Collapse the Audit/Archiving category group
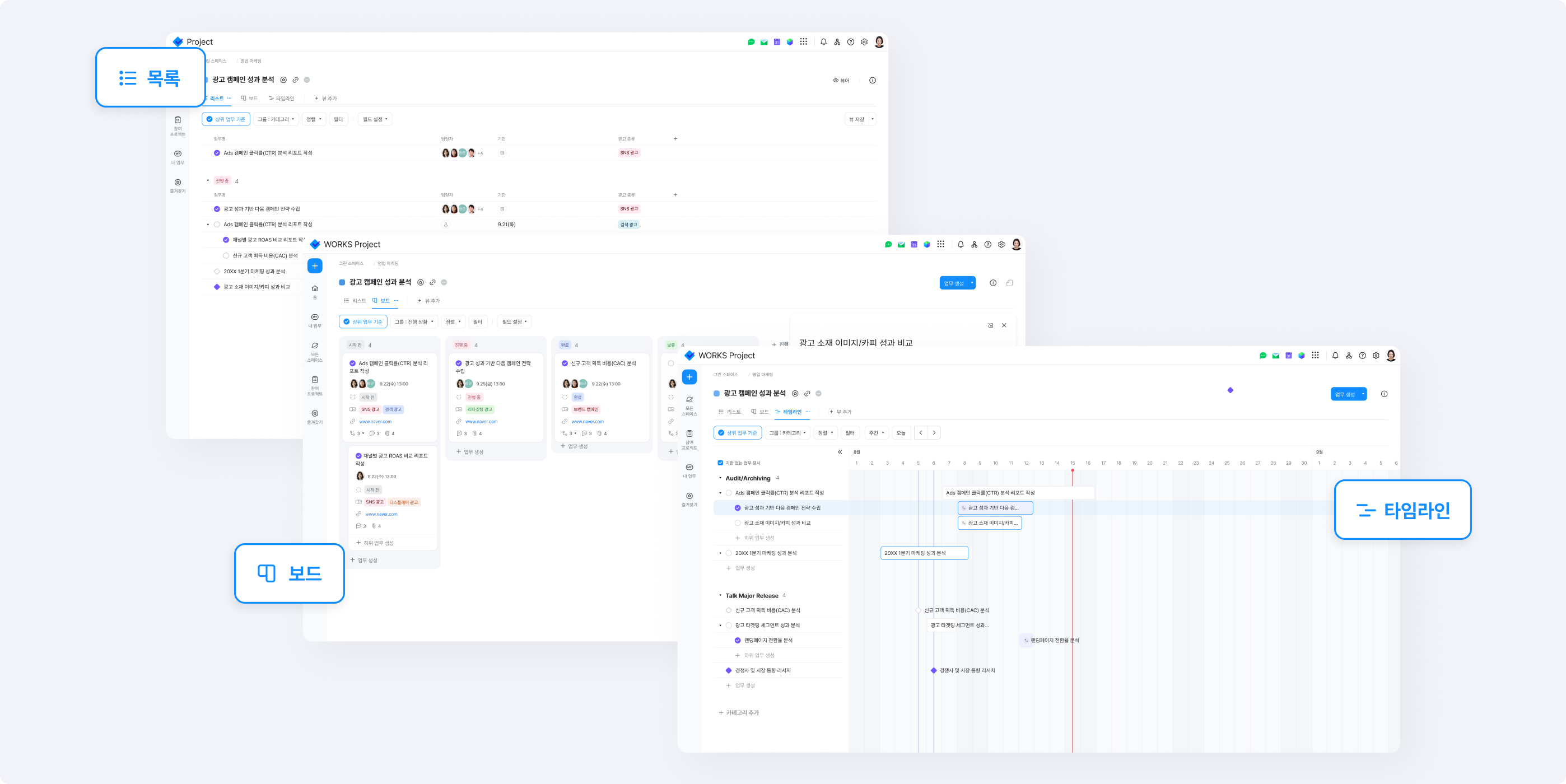1566x784 pixels. click(720, 478)
